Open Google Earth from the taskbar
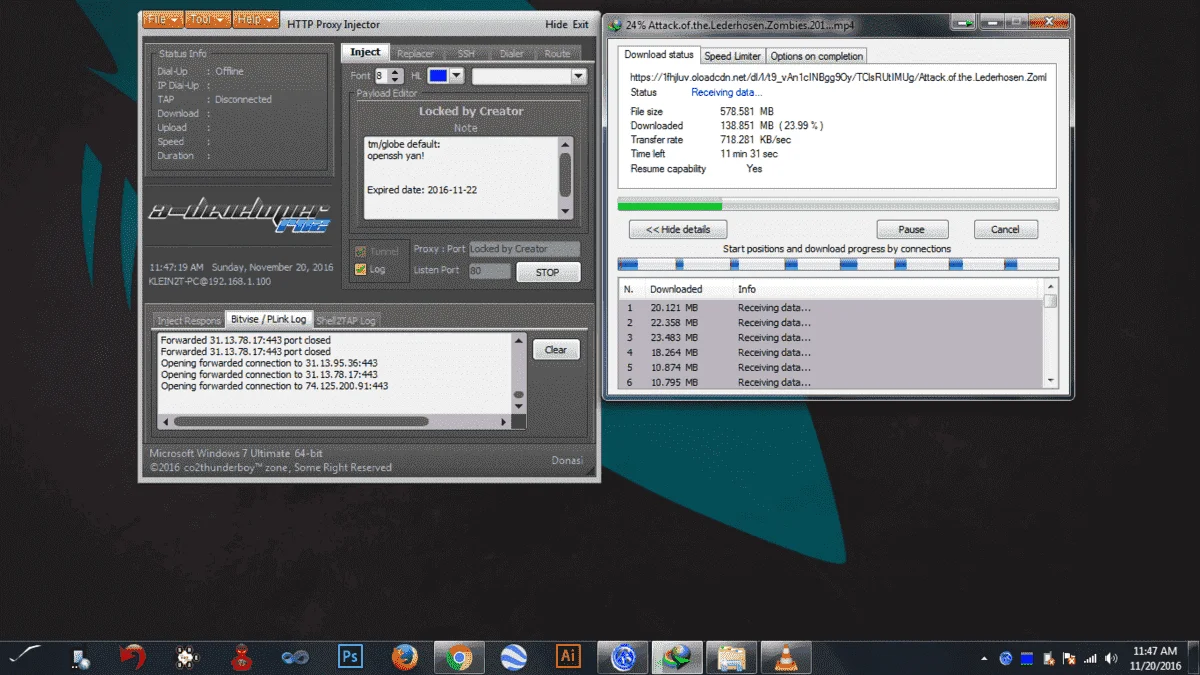 tap(513, 657)
